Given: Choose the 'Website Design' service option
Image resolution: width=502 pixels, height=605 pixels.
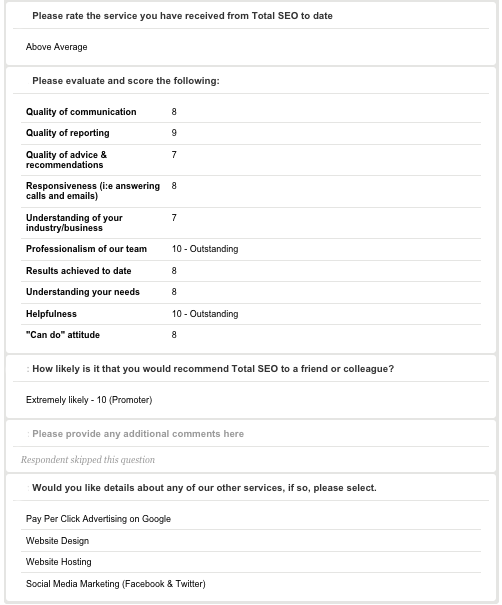Looking at the screenshot, I should (x=57, y=541).
